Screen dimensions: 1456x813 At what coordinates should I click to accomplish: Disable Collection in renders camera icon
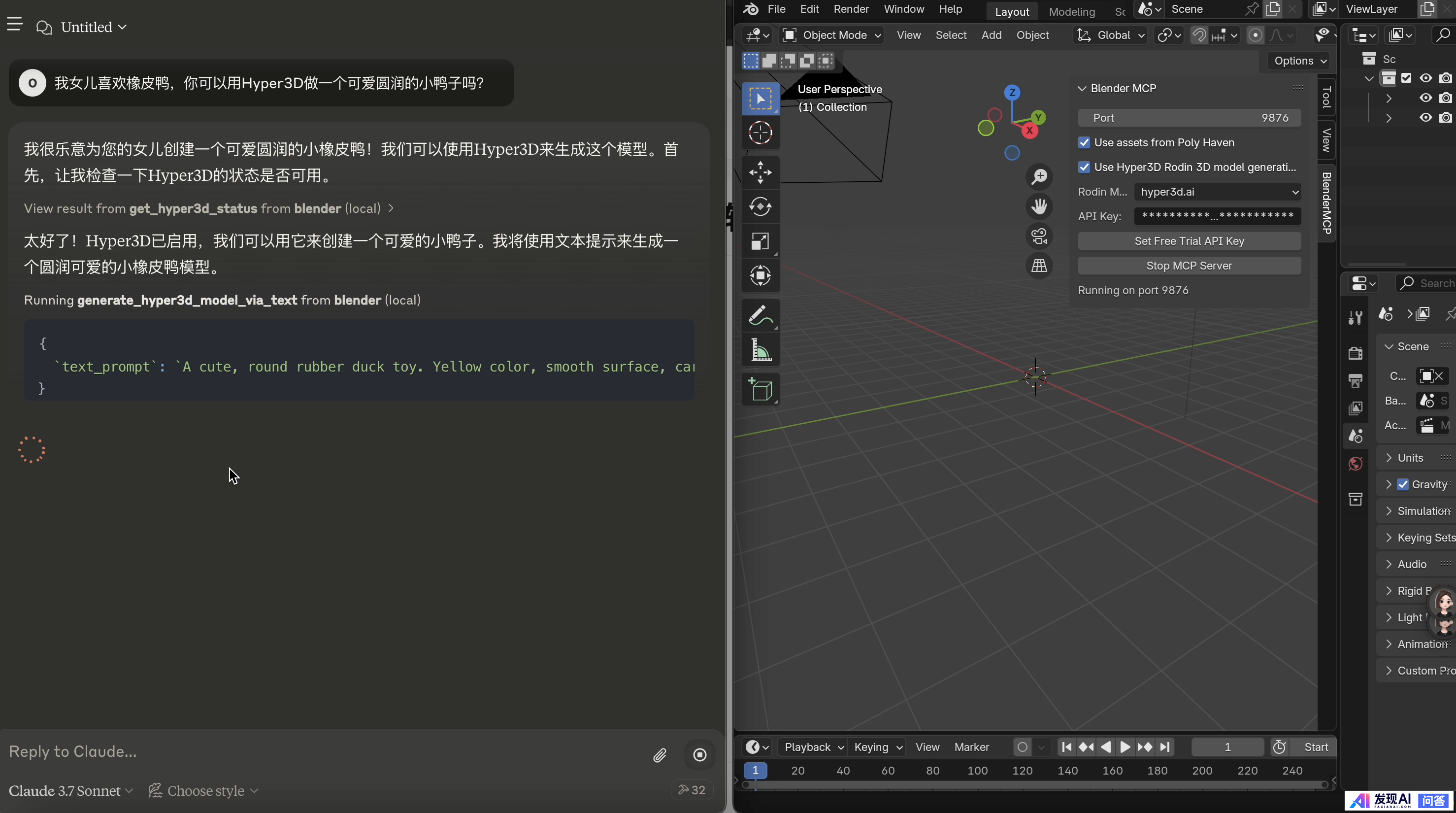click(1445, 78)
